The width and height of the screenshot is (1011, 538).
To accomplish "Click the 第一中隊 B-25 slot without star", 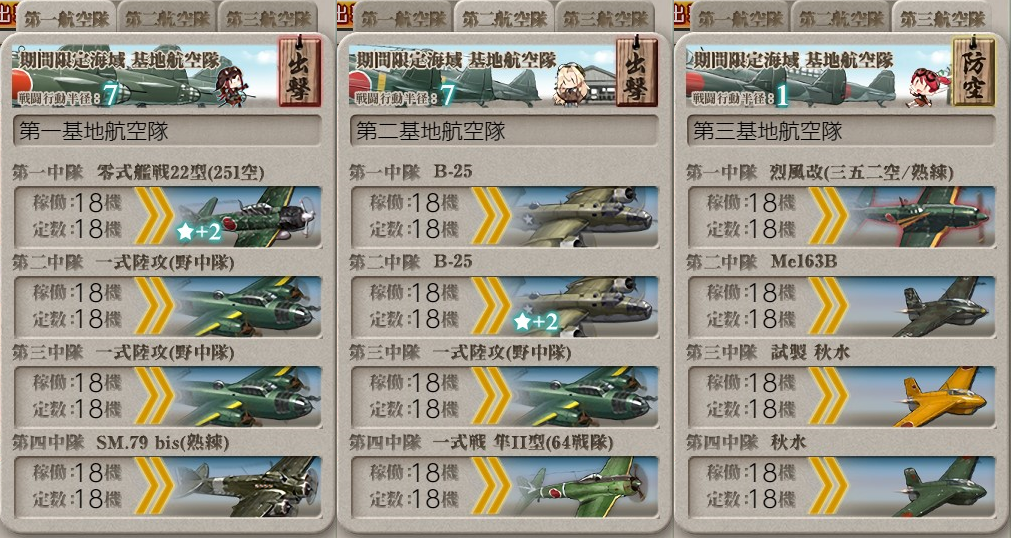I will 504,217.
